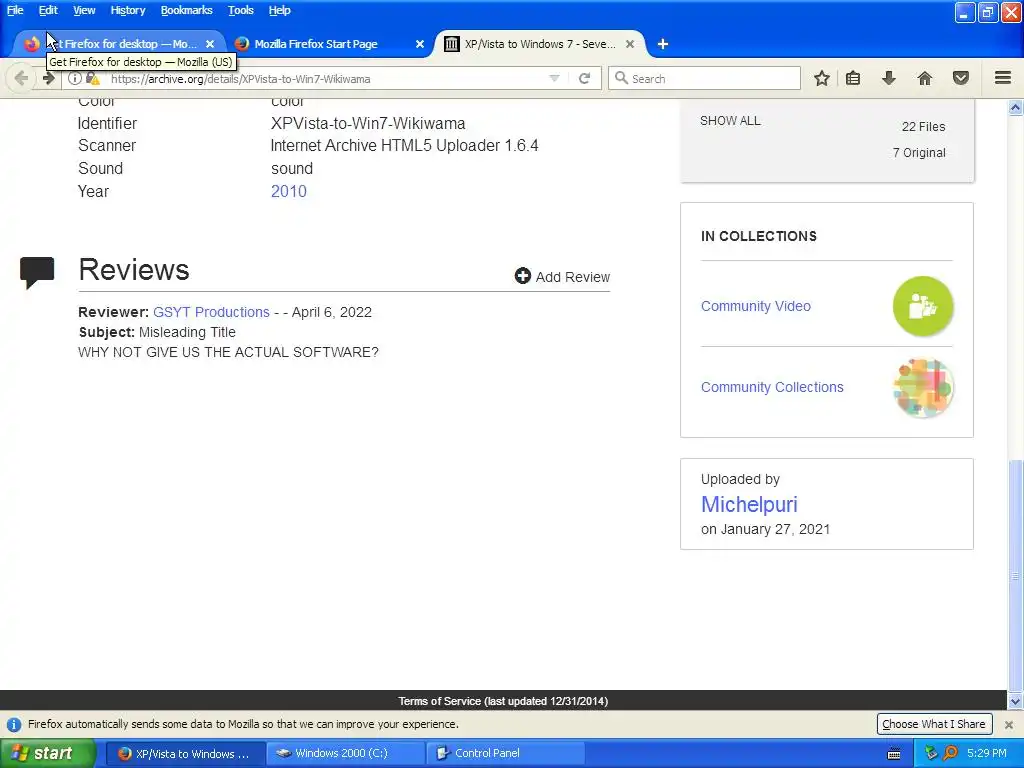Viewport: 1024px width, 768px height.
Task: Click in the URL address field
Action: tap(327, 78)
